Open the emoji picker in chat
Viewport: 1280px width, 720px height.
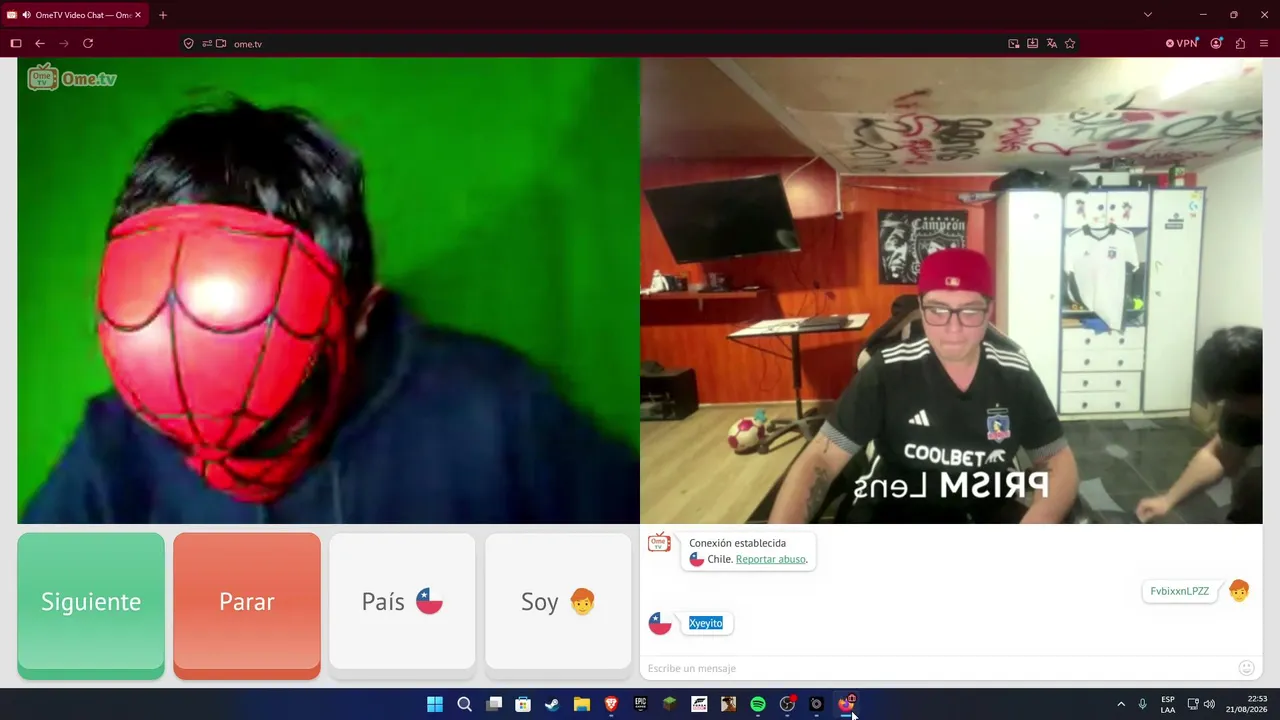point(1246,668)
